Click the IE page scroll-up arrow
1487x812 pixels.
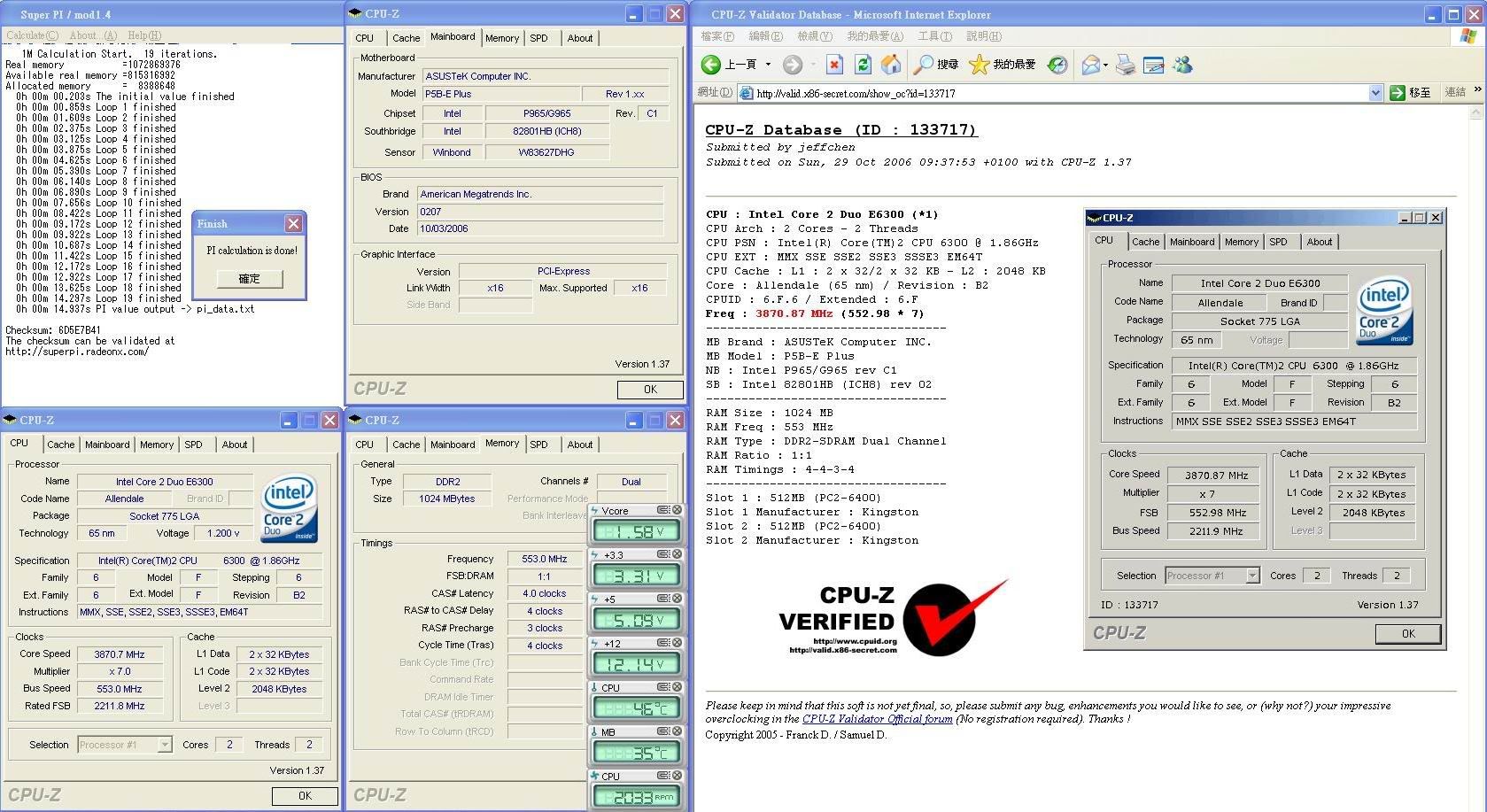pyautogui.click(x=1476, y=113)
